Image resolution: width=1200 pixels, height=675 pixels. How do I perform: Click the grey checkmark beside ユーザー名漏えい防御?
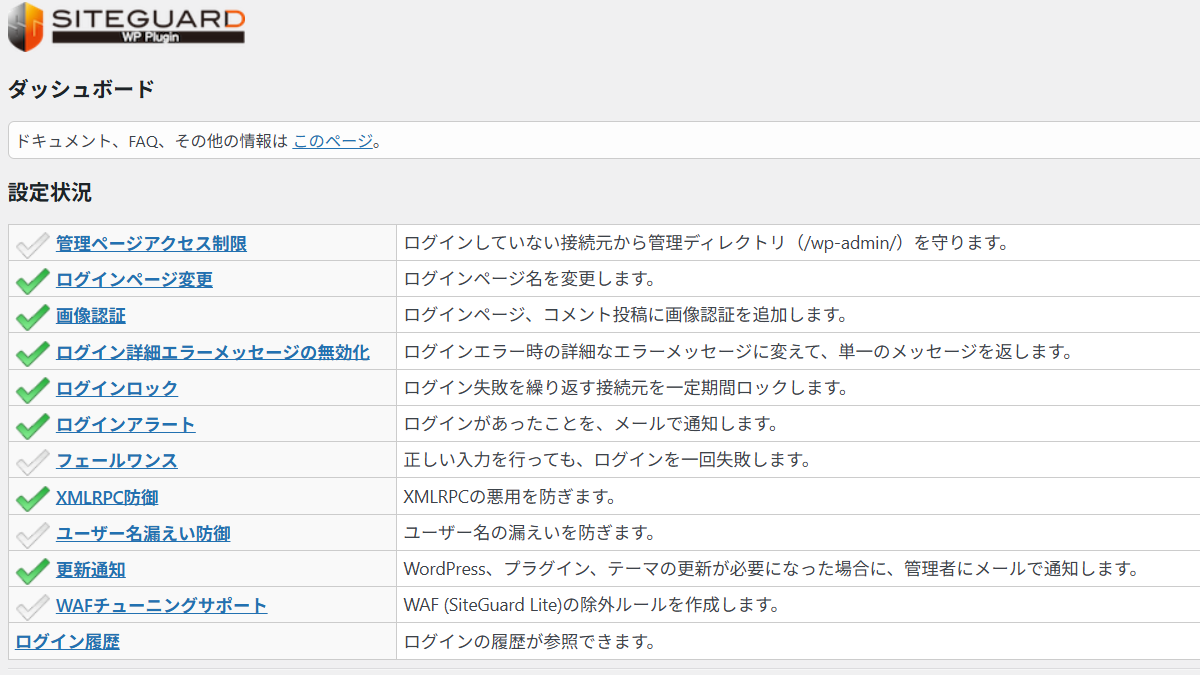click(x=33, y=533)
